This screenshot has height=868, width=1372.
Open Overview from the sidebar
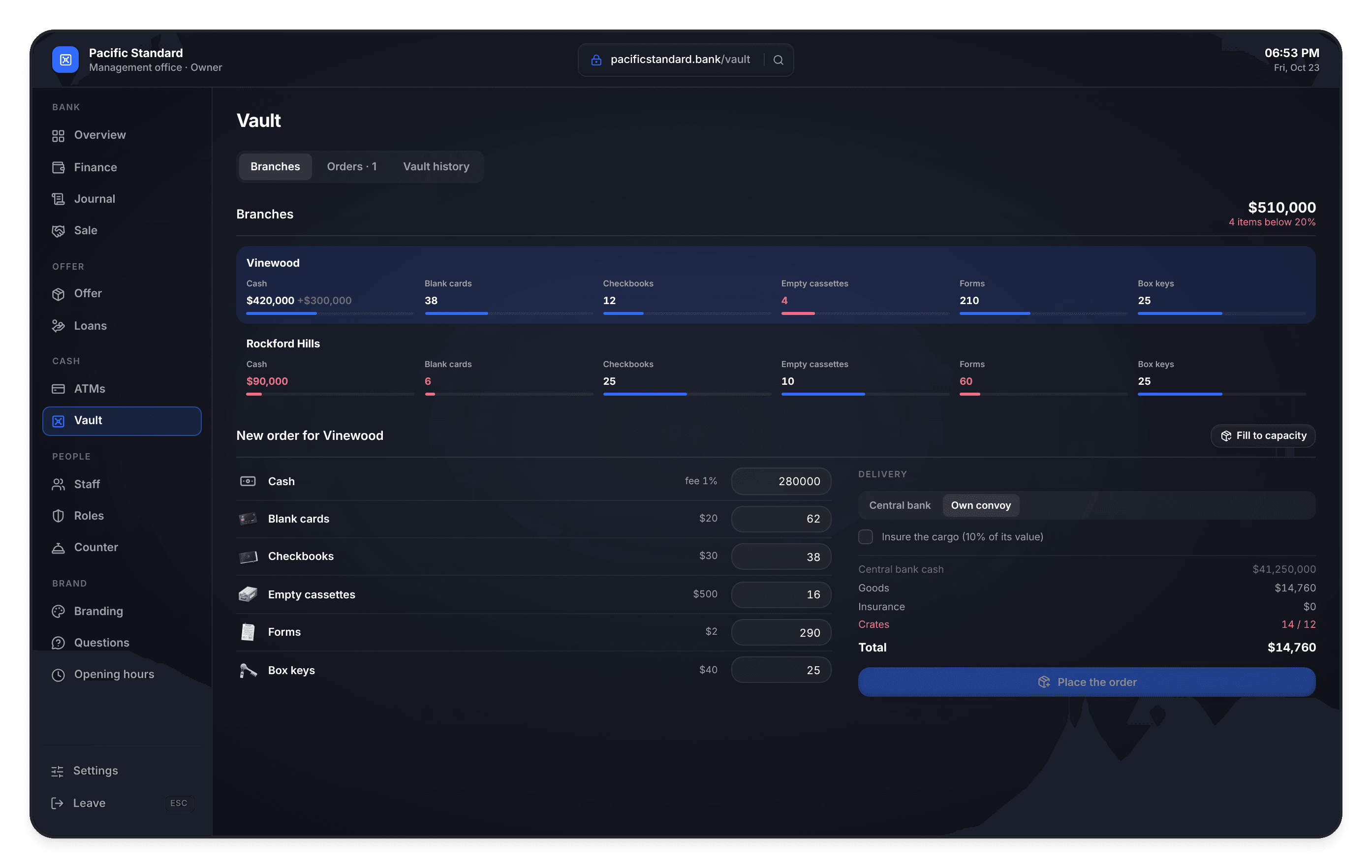point(122,135)
